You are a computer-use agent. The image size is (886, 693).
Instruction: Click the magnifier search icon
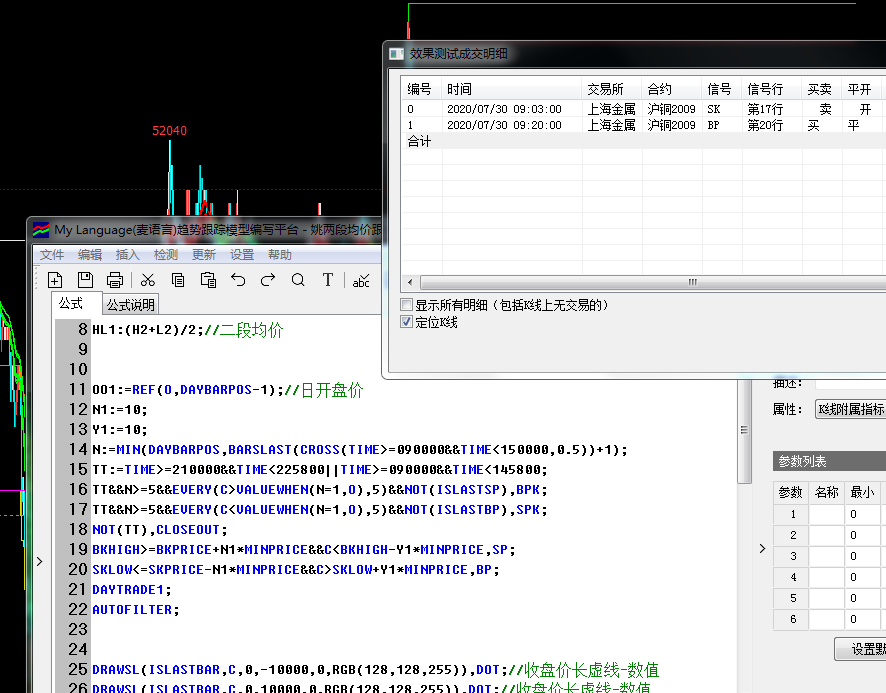(x=298, y=280)
